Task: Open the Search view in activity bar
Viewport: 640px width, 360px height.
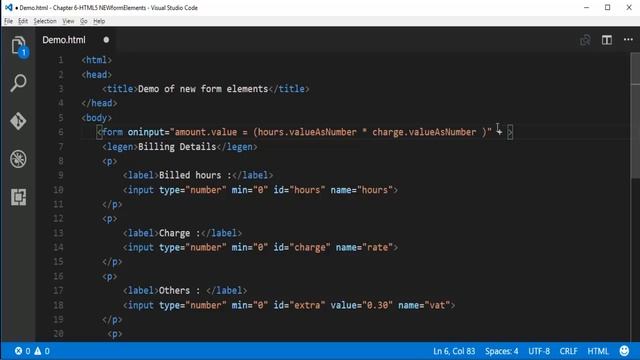Action: pos(18,83)
